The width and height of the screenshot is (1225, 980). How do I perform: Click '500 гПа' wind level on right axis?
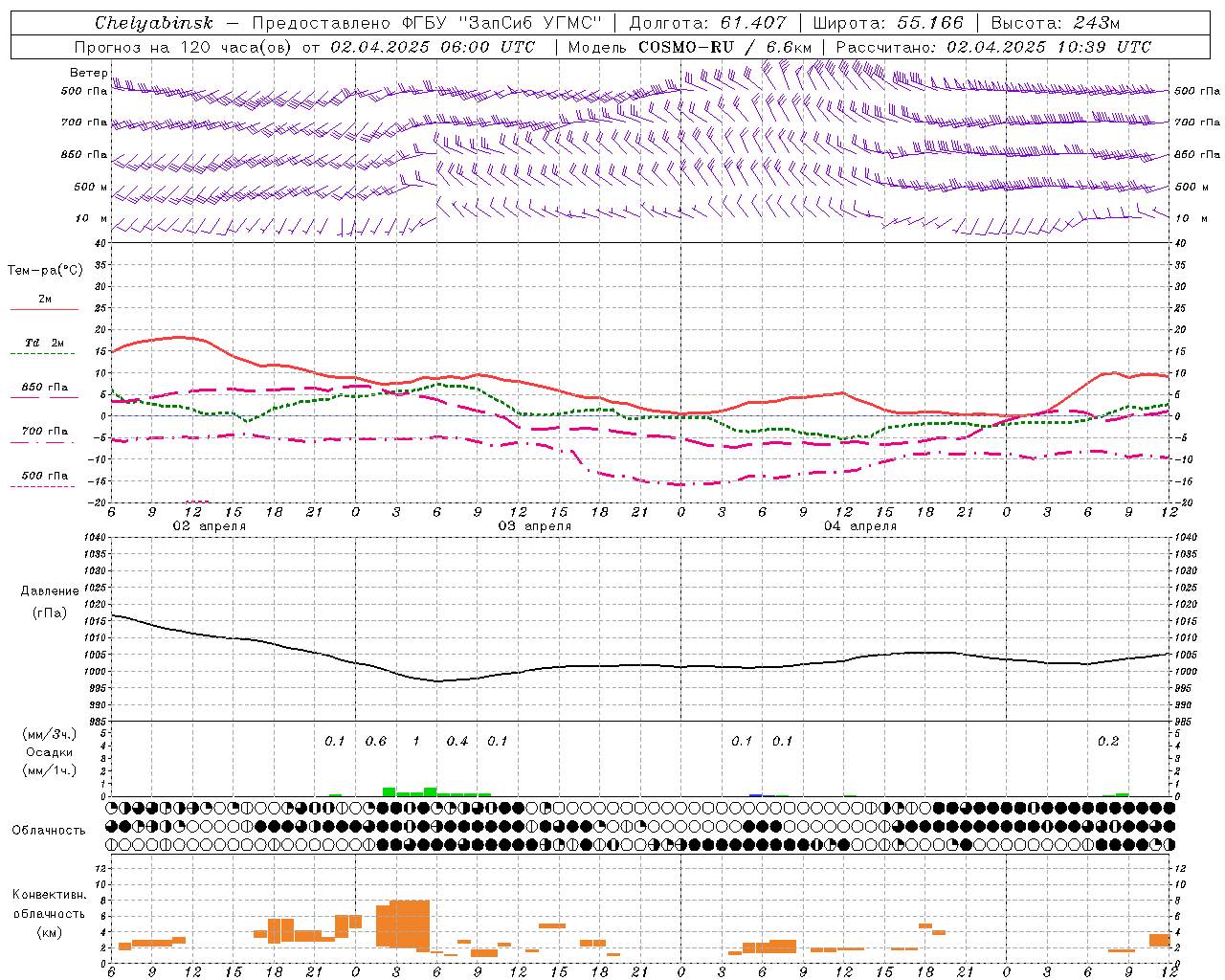point(1197,91)
